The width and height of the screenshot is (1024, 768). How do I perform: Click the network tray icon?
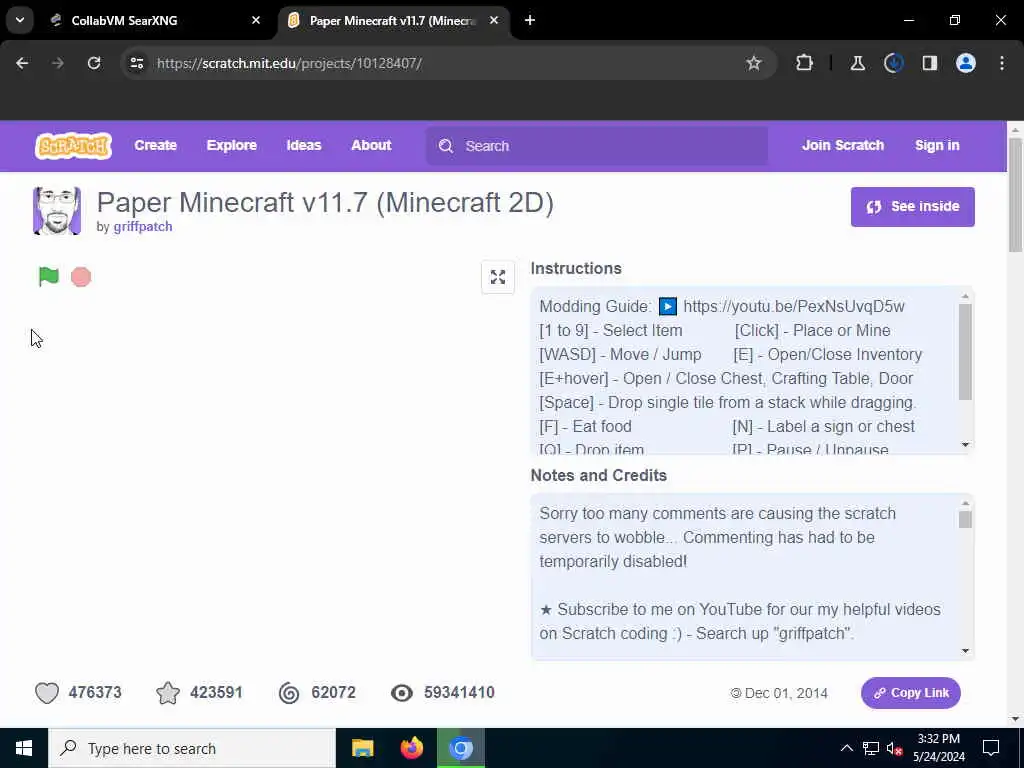pos(871,748)
